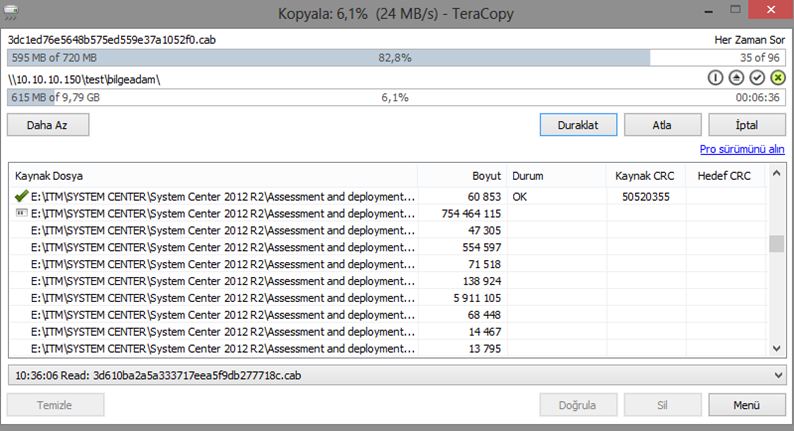
Task: Open the 'Pro sürümünü alın' link
Action: 742,149
